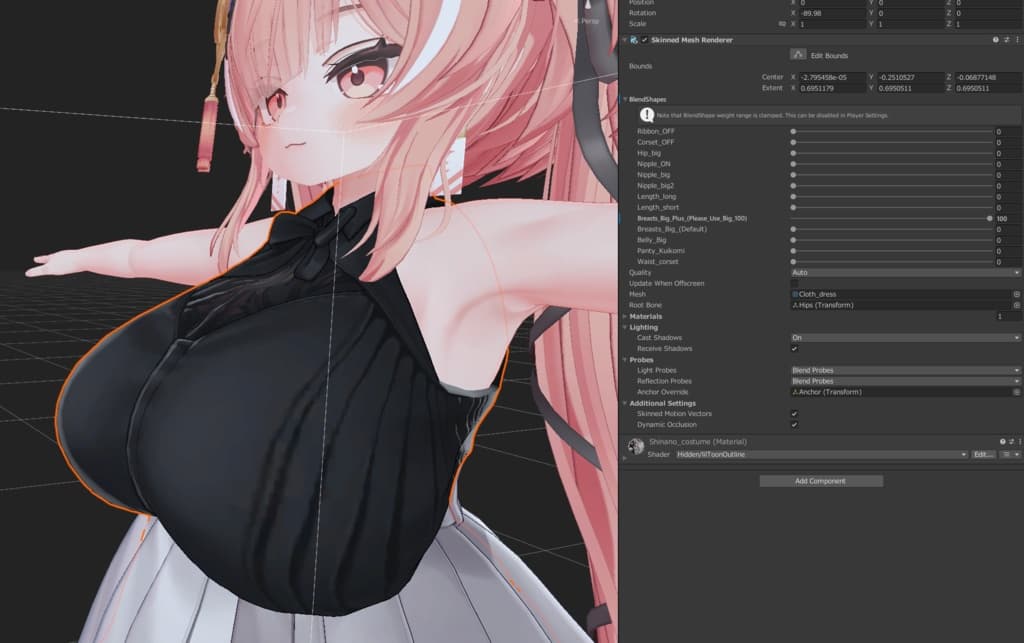Open the Light Probes dropdown
This screenshot has width=1024, height=643.
(x=905, y=370)
